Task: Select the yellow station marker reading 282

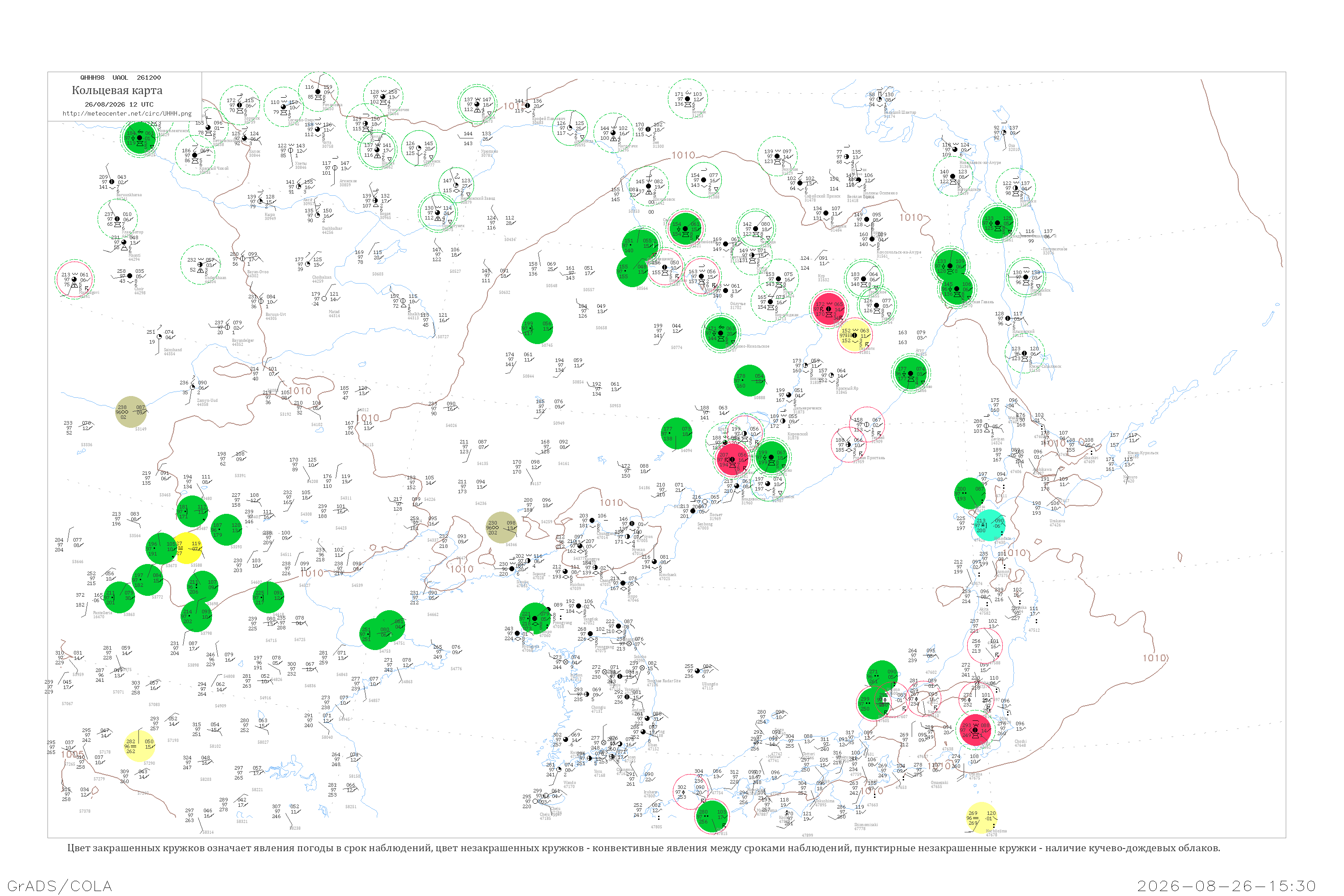Action: pyautogui.click(x=139, y=746)
